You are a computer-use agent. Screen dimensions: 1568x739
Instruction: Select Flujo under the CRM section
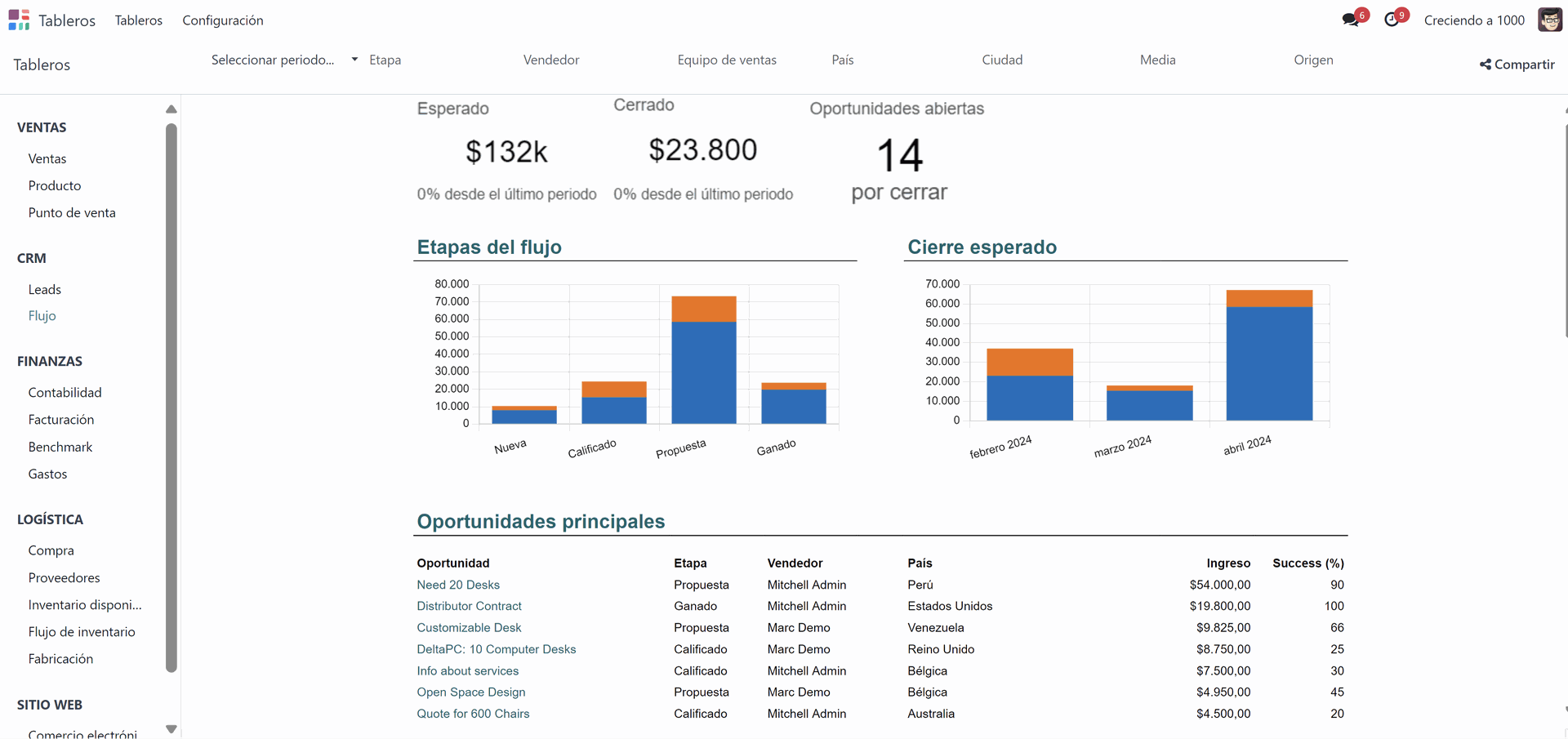42,316
